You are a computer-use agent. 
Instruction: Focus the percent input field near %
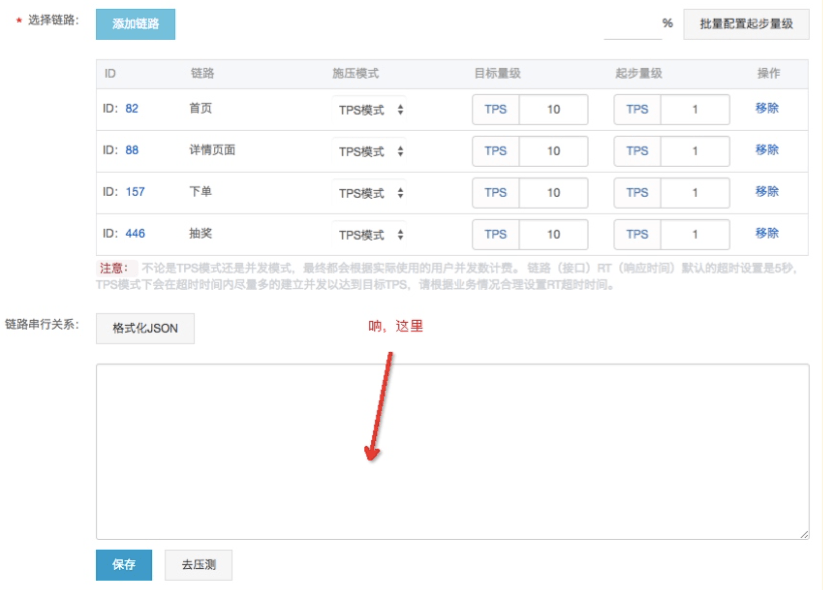click(632, 25)
